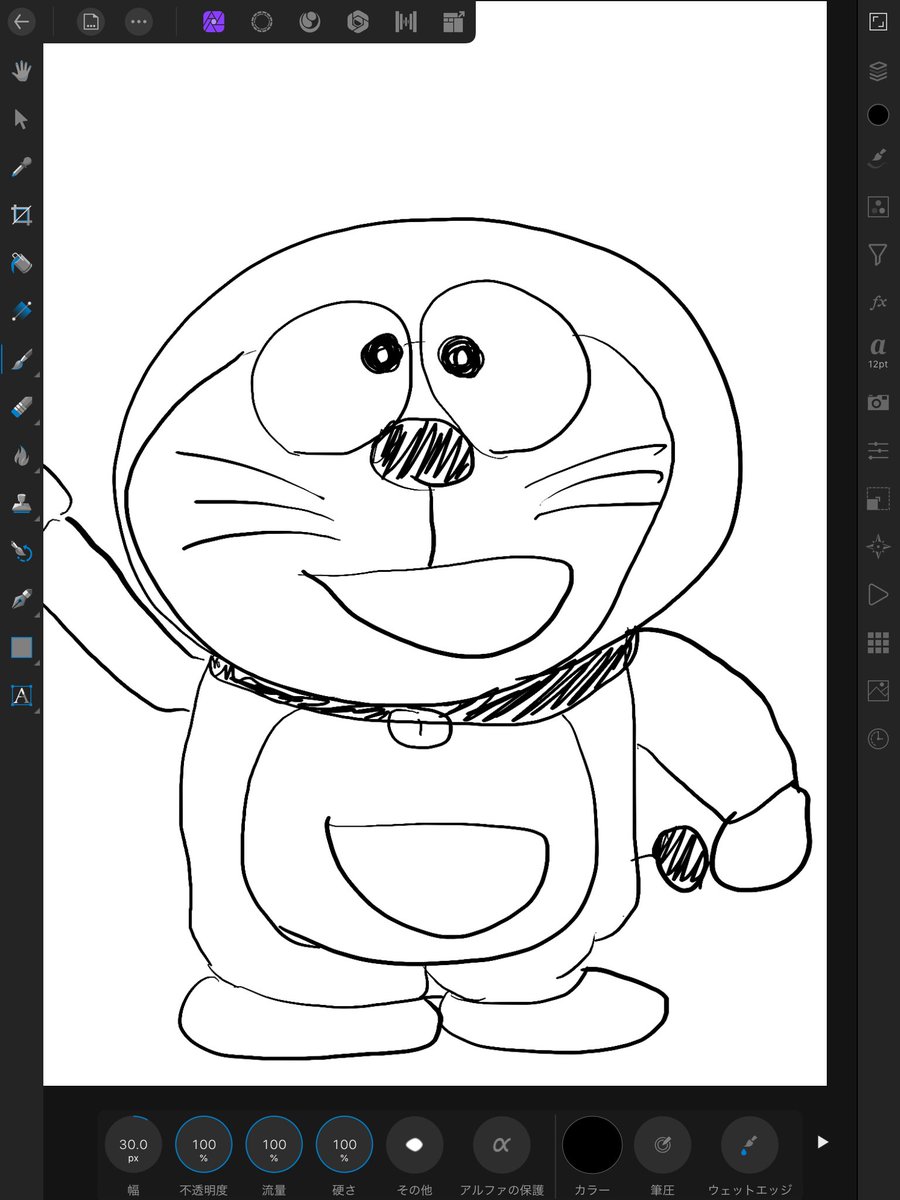The width and height of the screenshot is (900, 1200).
Task: Activate the Pen tool
Action: [21, 599]
